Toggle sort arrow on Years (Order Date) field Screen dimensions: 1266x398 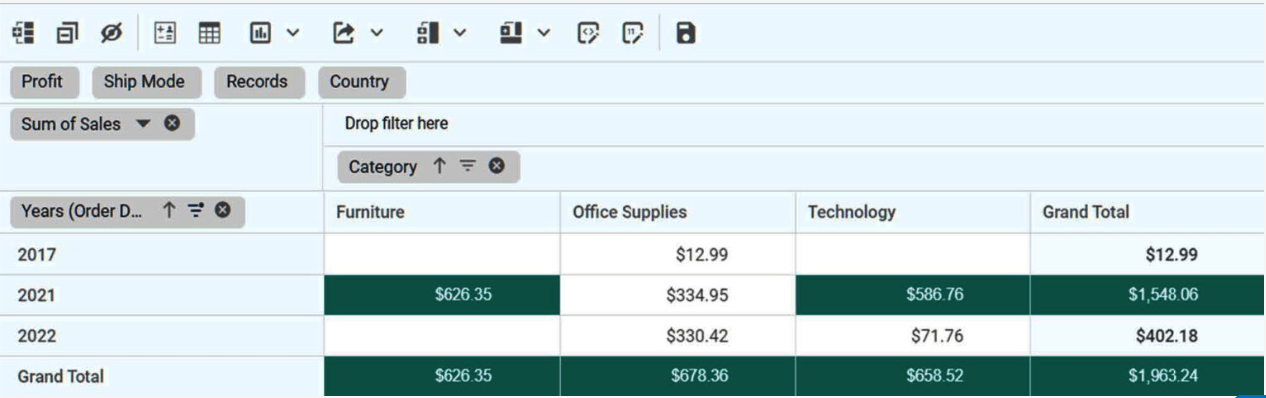[x=169, y=210]
